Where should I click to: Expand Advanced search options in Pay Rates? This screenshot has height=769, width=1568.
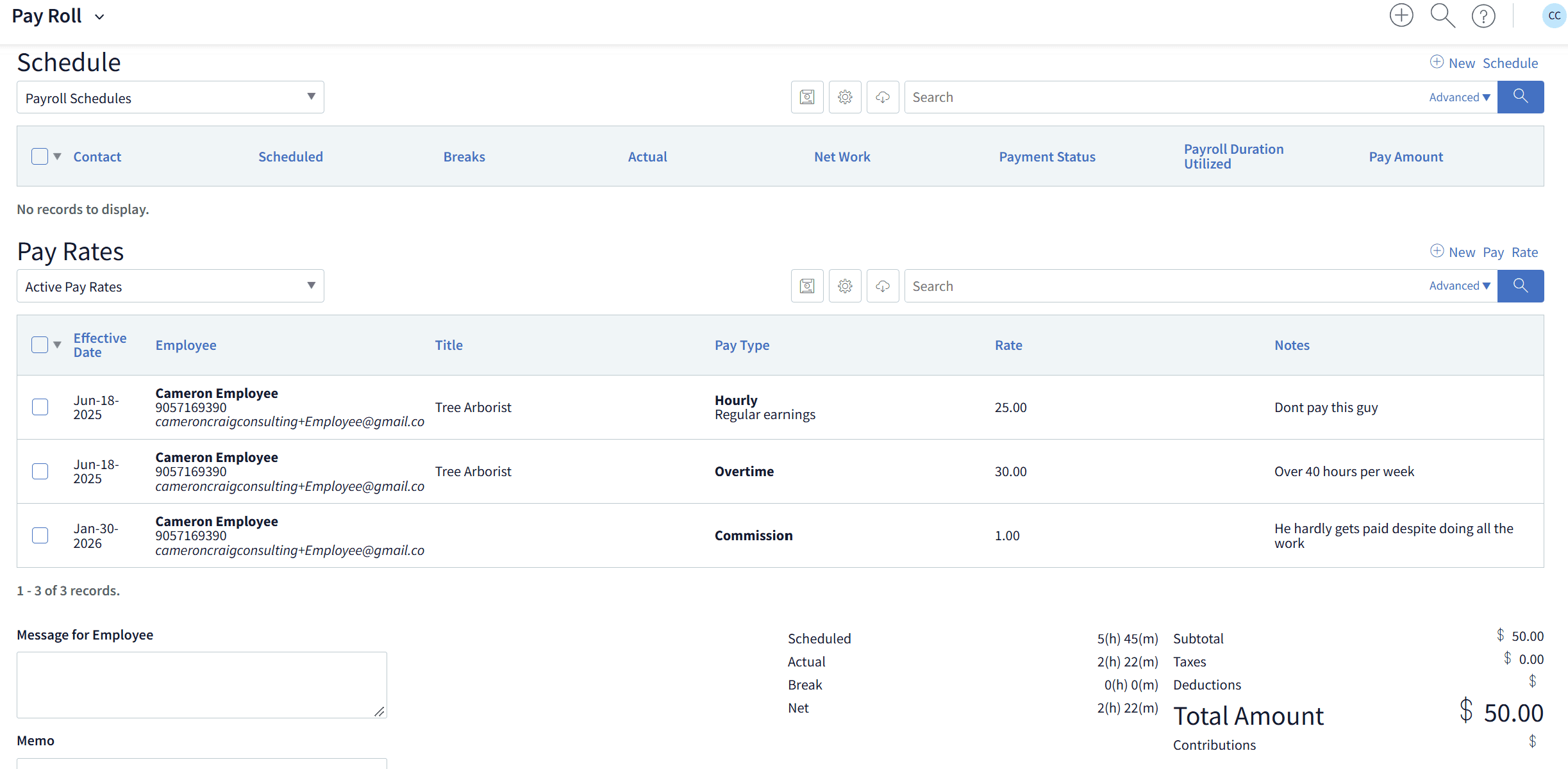coord(1460,286)
